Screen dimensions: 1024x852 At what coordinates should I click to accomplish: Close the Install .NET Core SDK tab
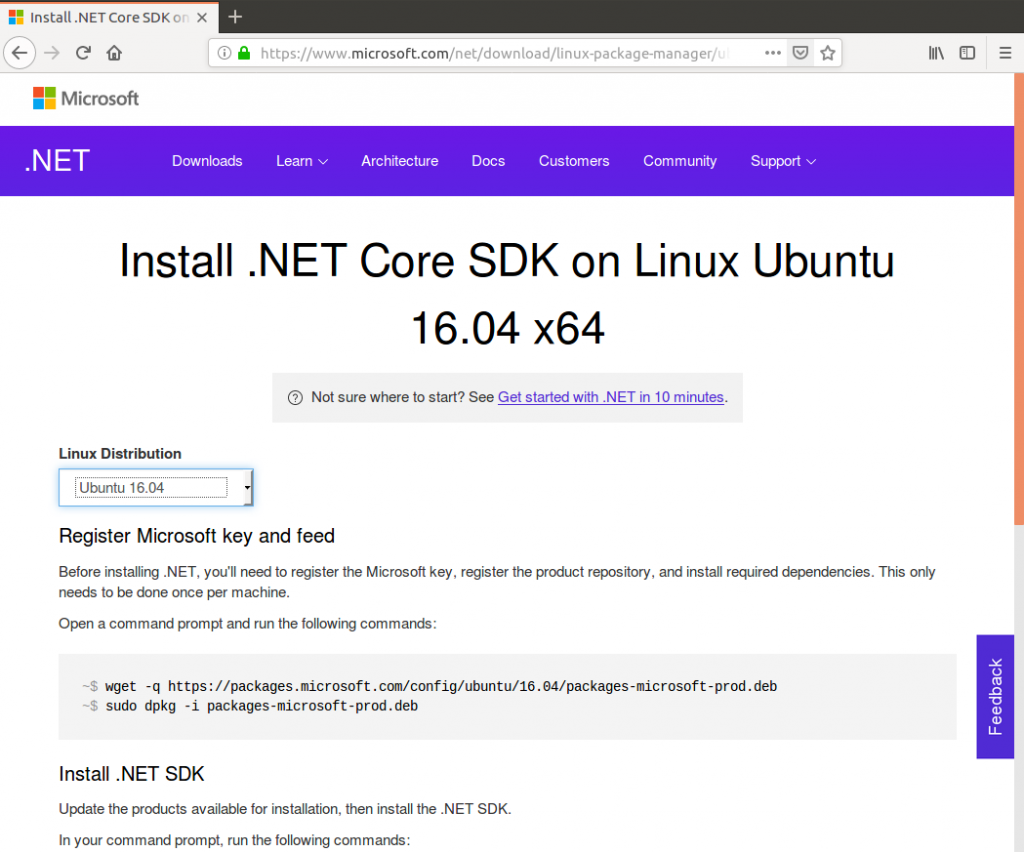point(202,18)
